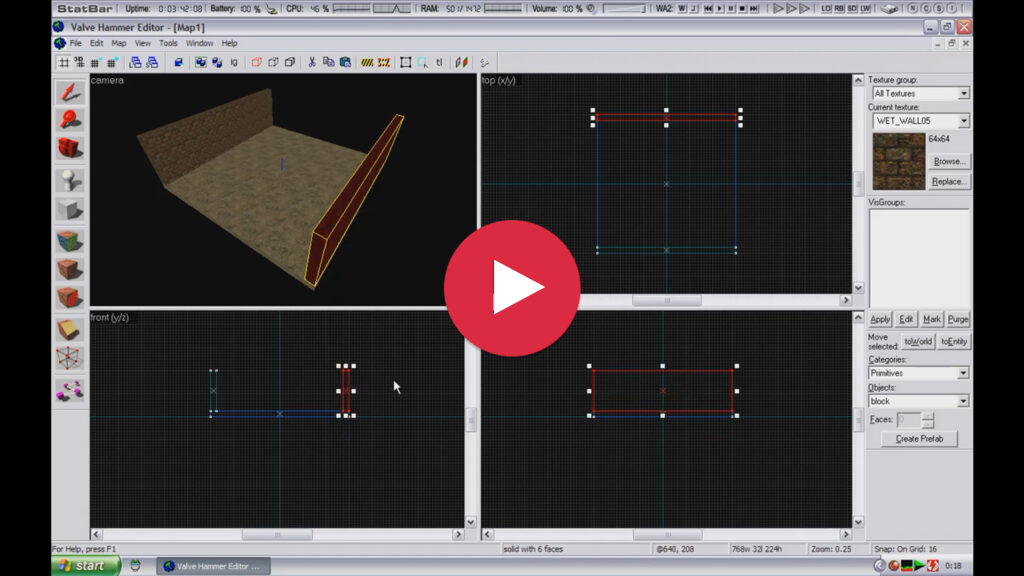
Task: Toggle the Texture Lock (tl) button
Action: coord(439,62)
